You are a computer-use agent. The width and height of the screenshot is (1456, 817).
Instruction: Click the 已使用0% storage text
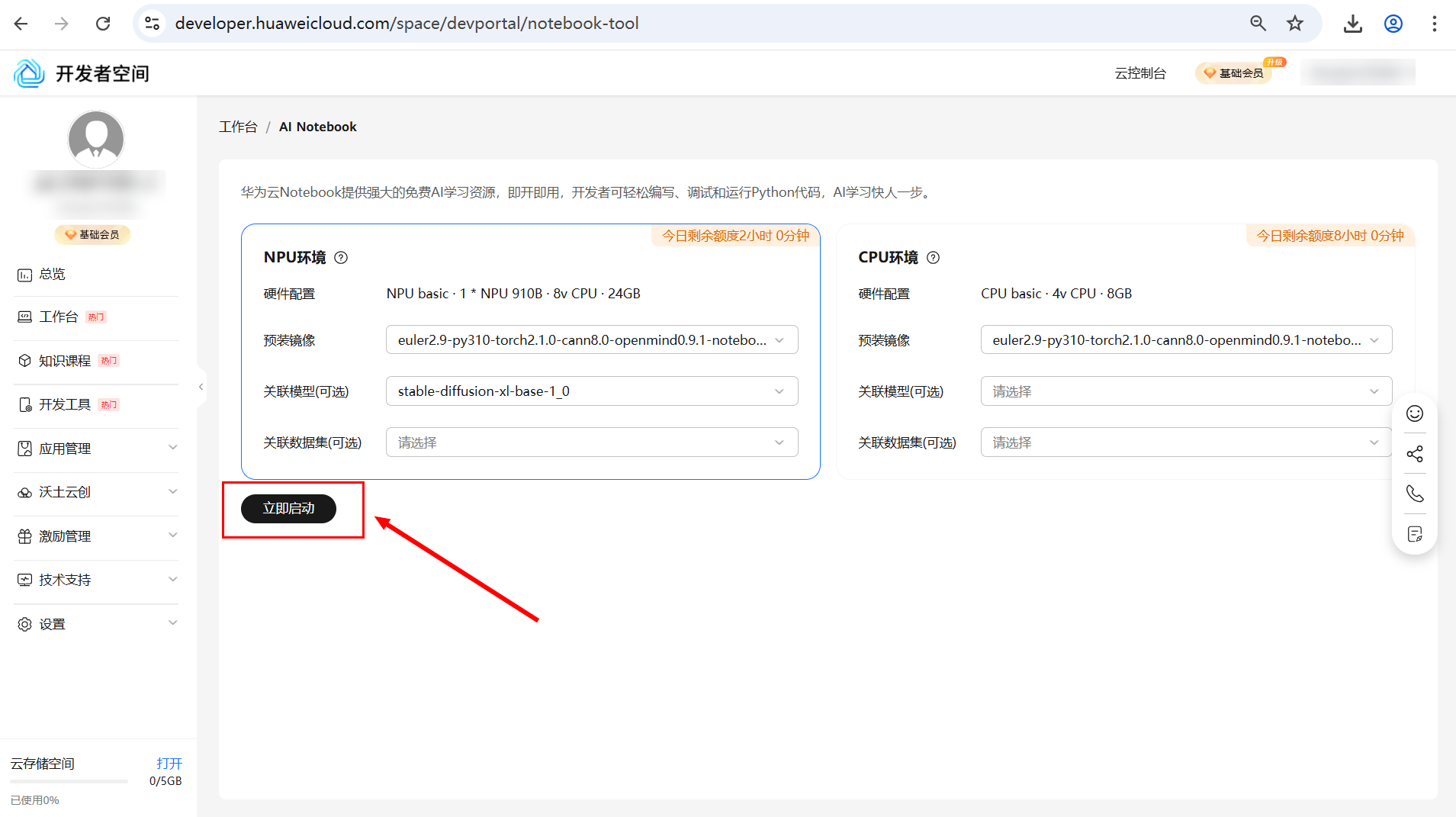coord(35,800)
